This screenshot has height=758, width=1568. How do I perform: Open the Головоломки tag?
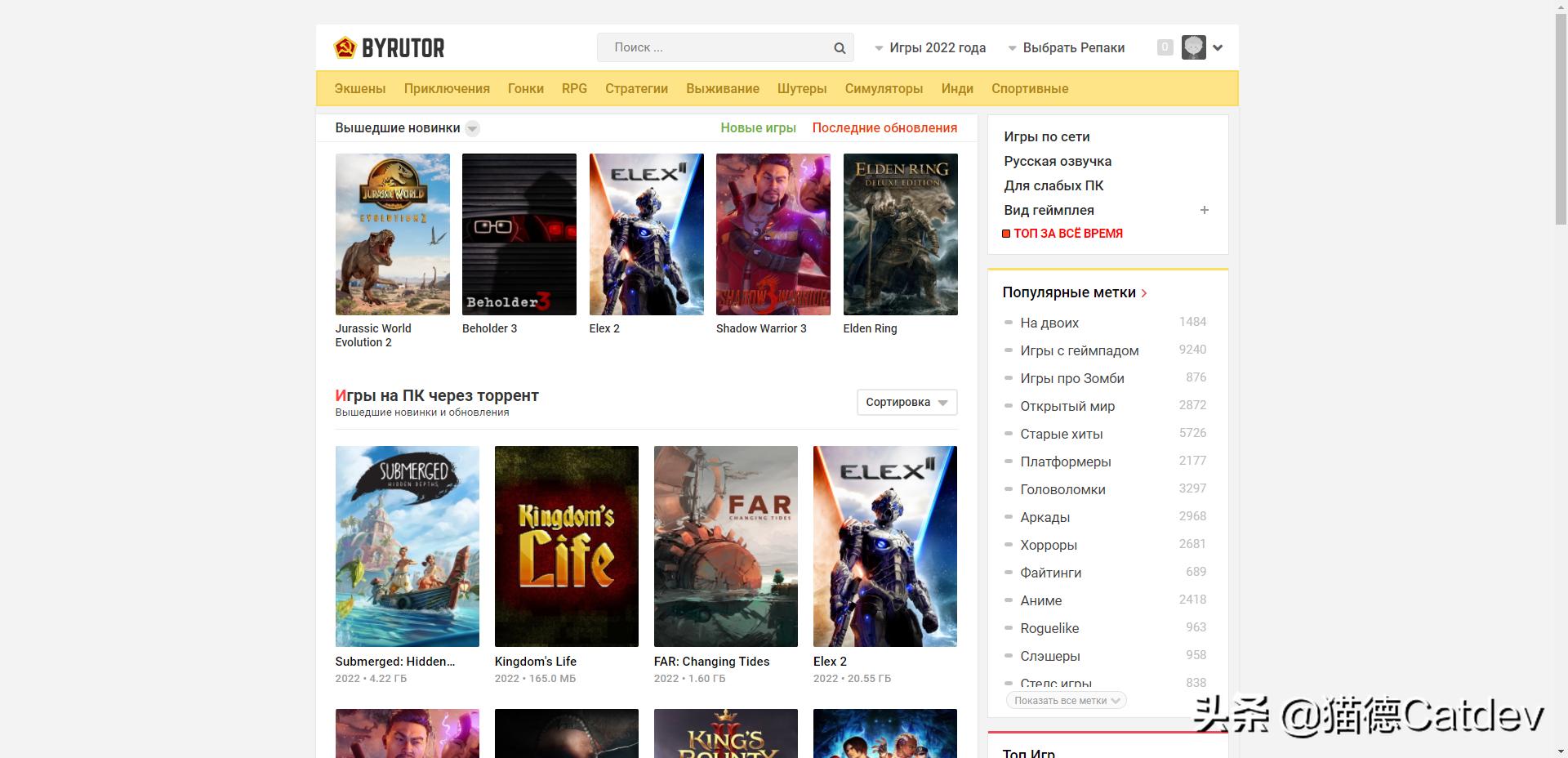tap(1062, 489)
